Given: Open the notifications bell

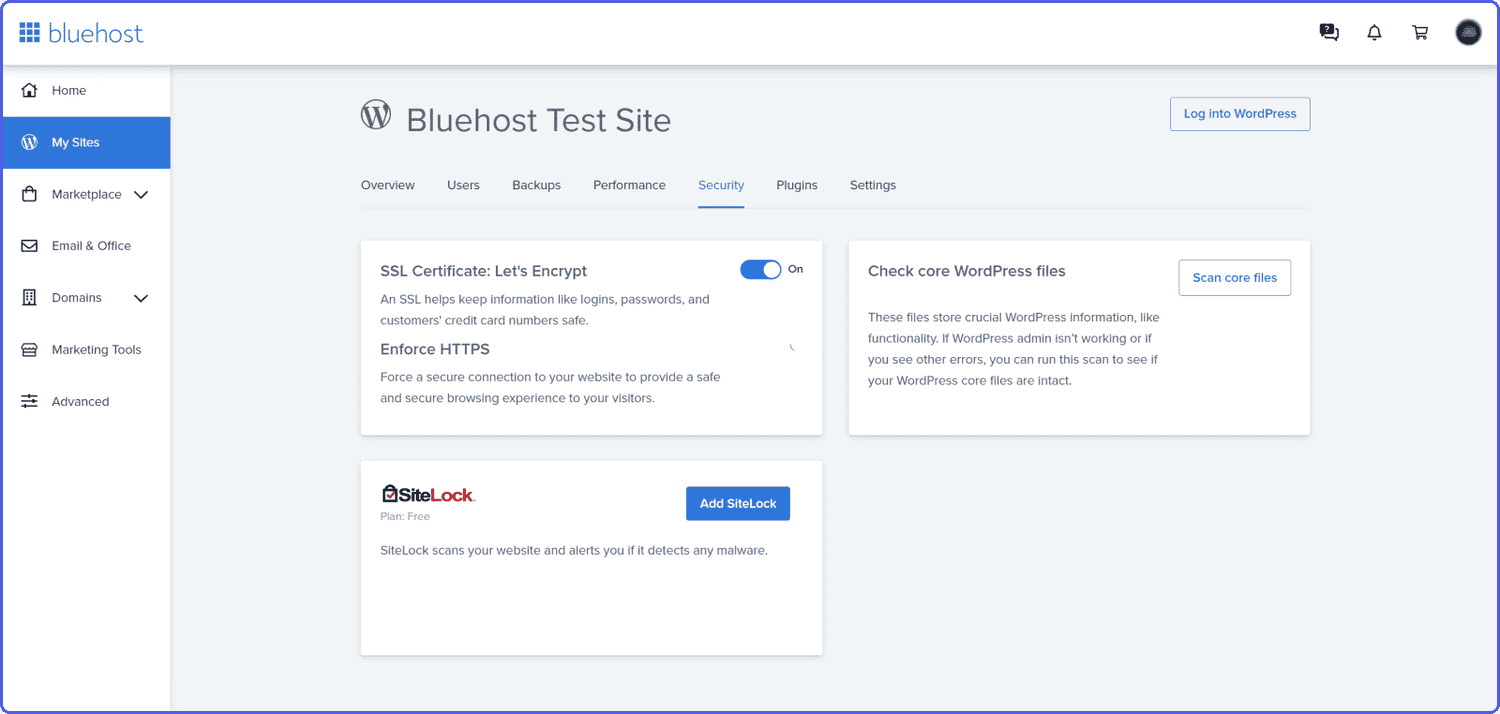Looking at the screenshot, I should [x=1375, y=32].
